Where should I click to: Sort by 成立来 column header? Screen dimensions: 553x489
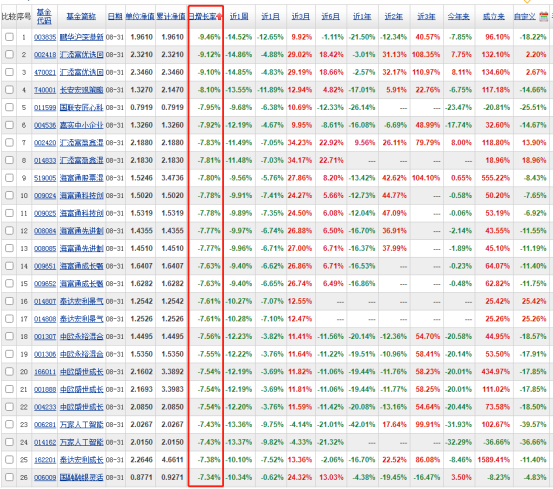494,16
